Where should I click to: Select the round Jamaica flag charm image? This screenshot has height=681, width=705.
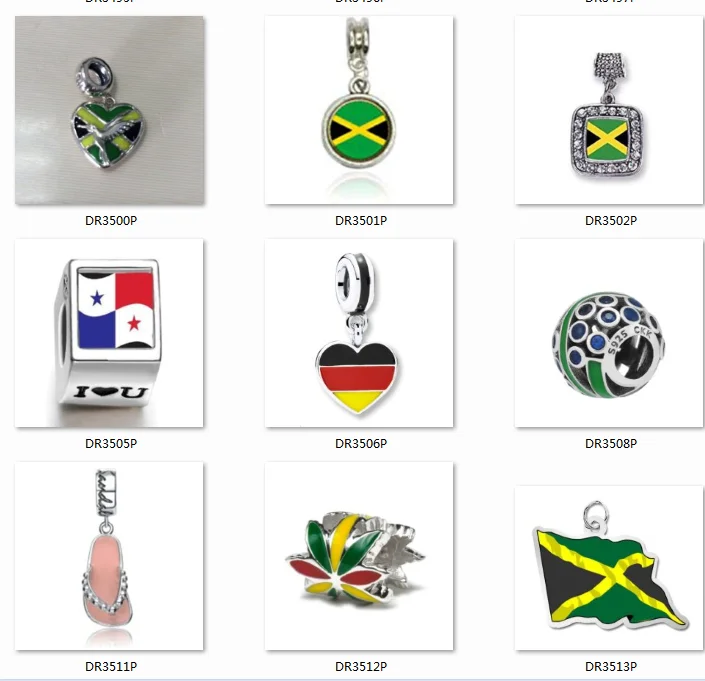[359, 110]
